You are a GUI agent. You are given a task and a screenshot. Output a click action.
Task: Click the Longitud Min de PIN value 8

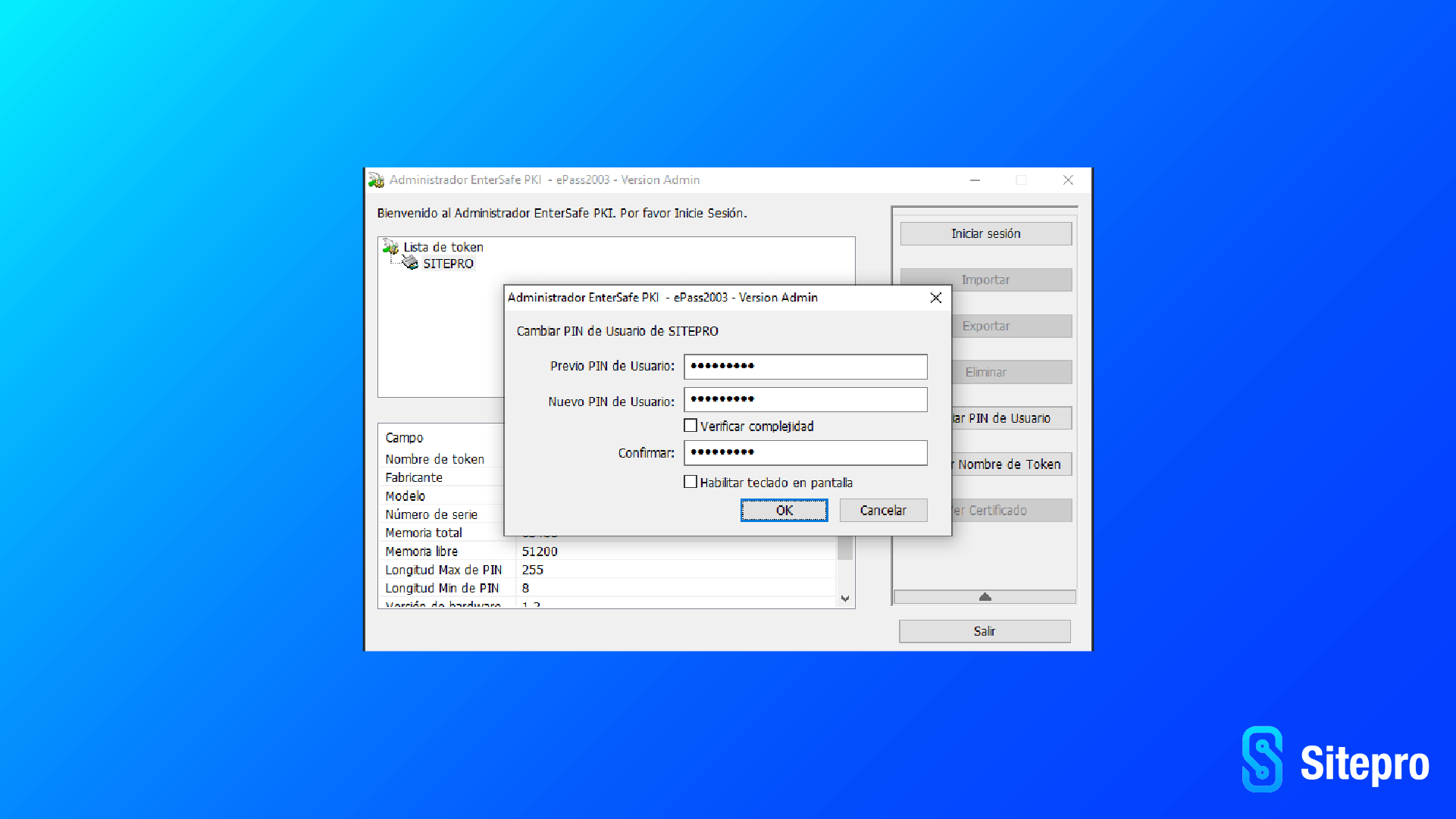(525, 588)
